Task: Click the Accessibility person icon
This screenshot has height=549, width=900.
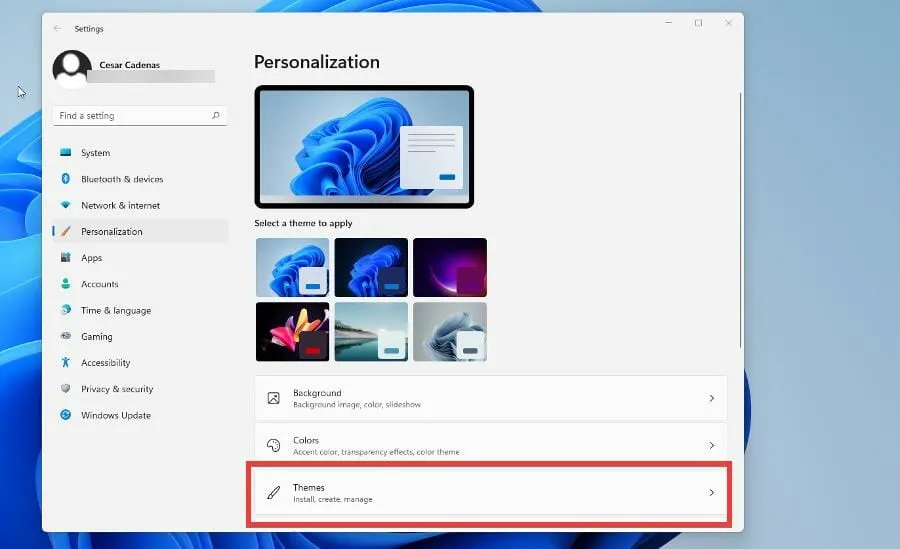Action: (66, 363)
